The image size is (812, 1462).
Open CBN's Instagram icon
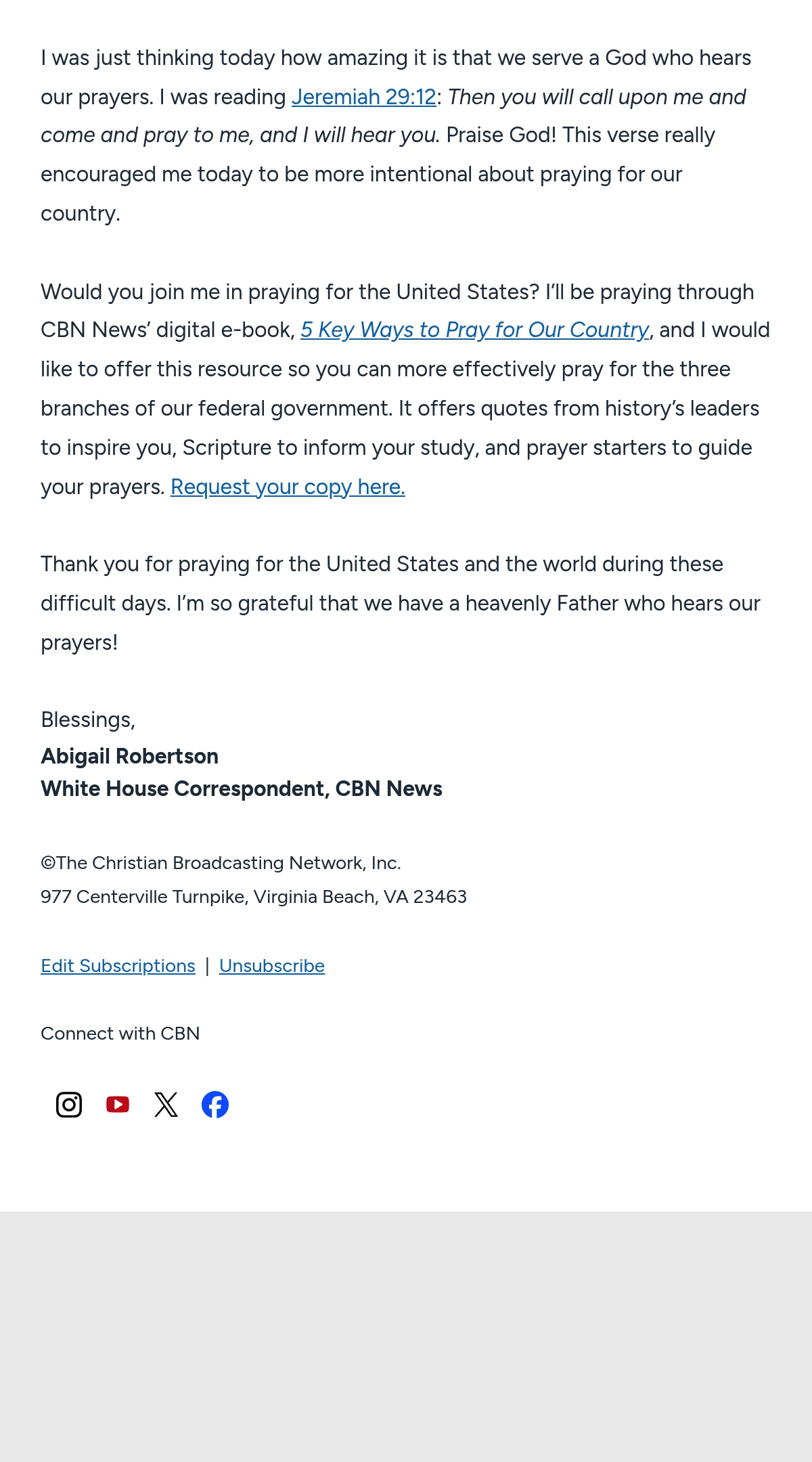click(69, 1105)
